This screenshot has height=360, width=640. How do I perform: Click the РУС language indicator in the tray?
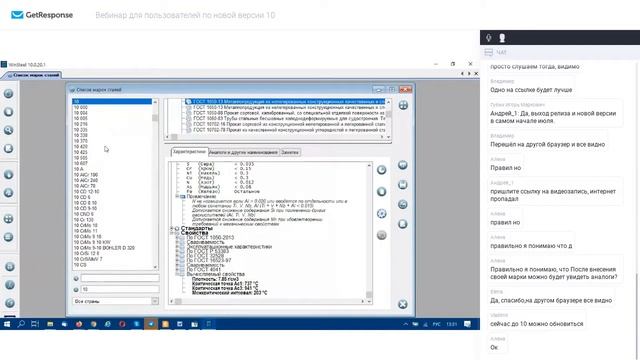436,324
